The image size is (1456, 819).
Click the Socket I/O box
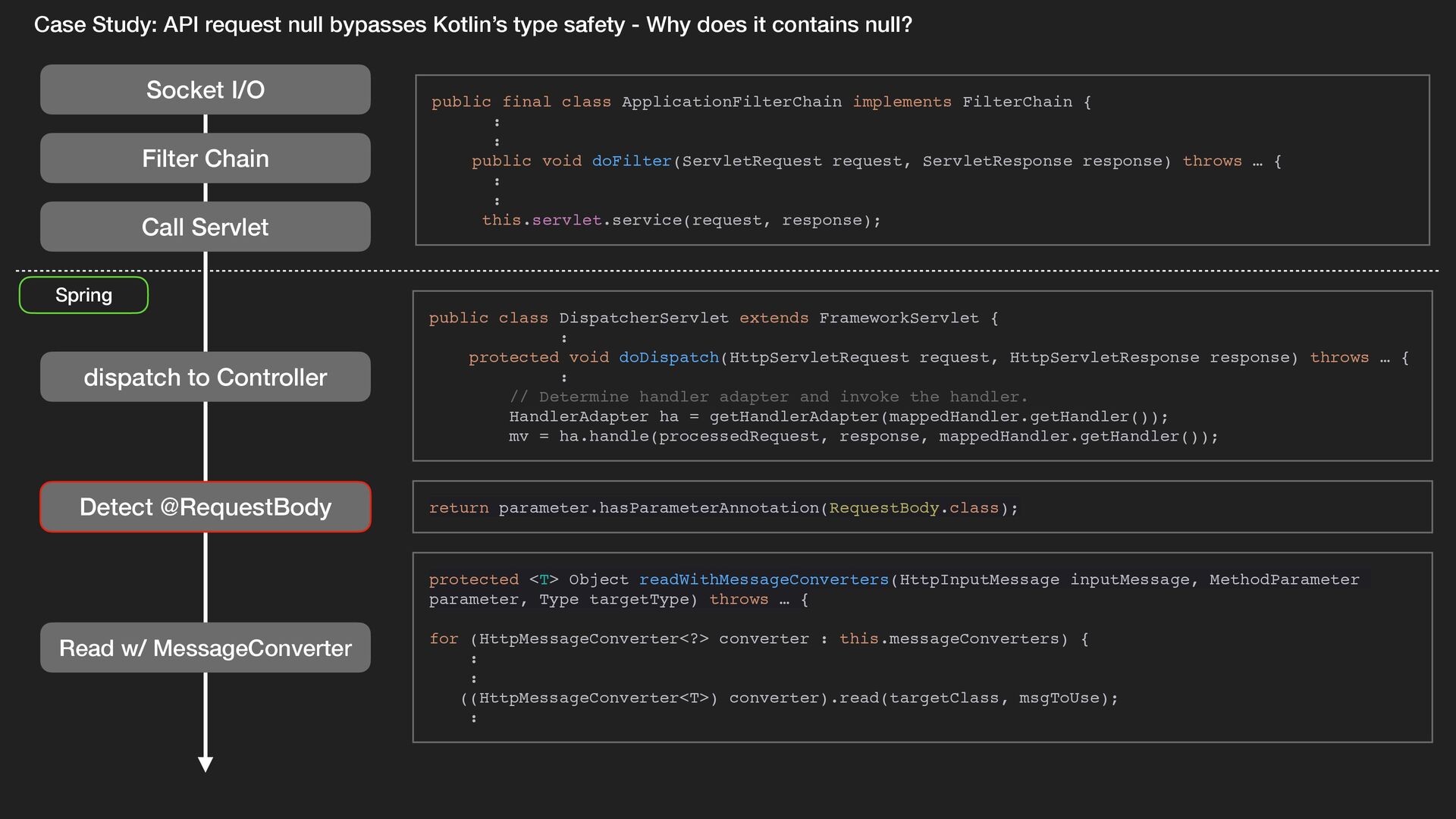point(205,89)
